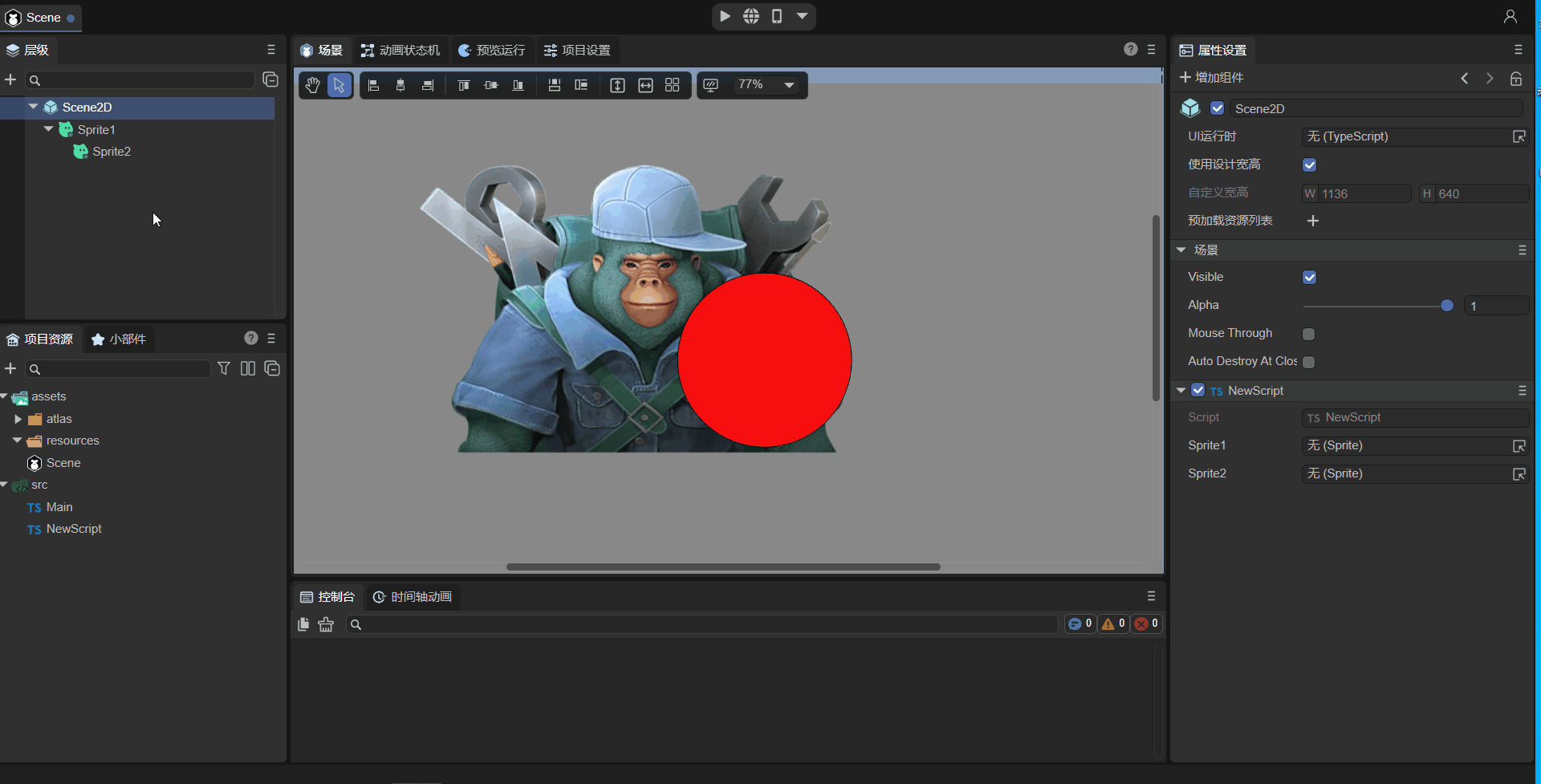Click the align left toolbar icon
This screenshot has width=1541, height=784.
coord(374,85)
